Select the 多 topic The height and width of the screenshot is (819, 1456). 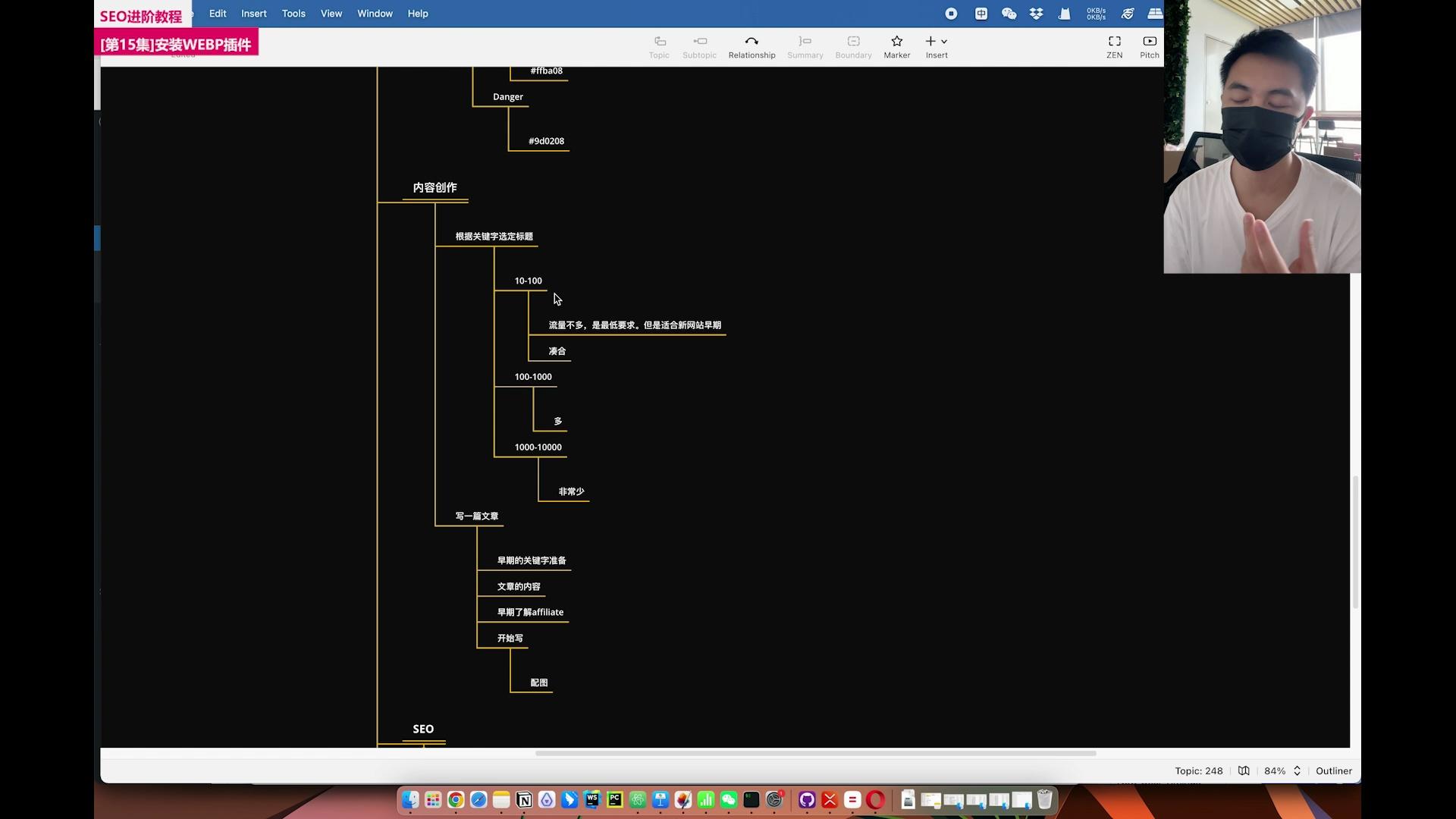coord(558,422)
